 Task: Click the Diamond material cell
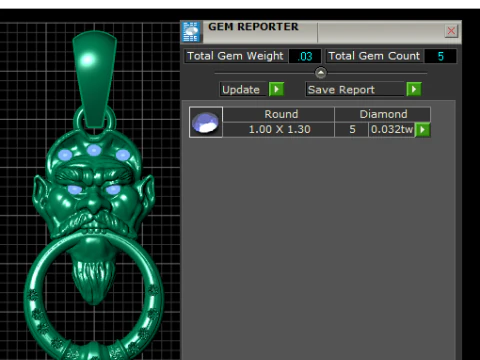pyautogui.click(x=383, y=114)
